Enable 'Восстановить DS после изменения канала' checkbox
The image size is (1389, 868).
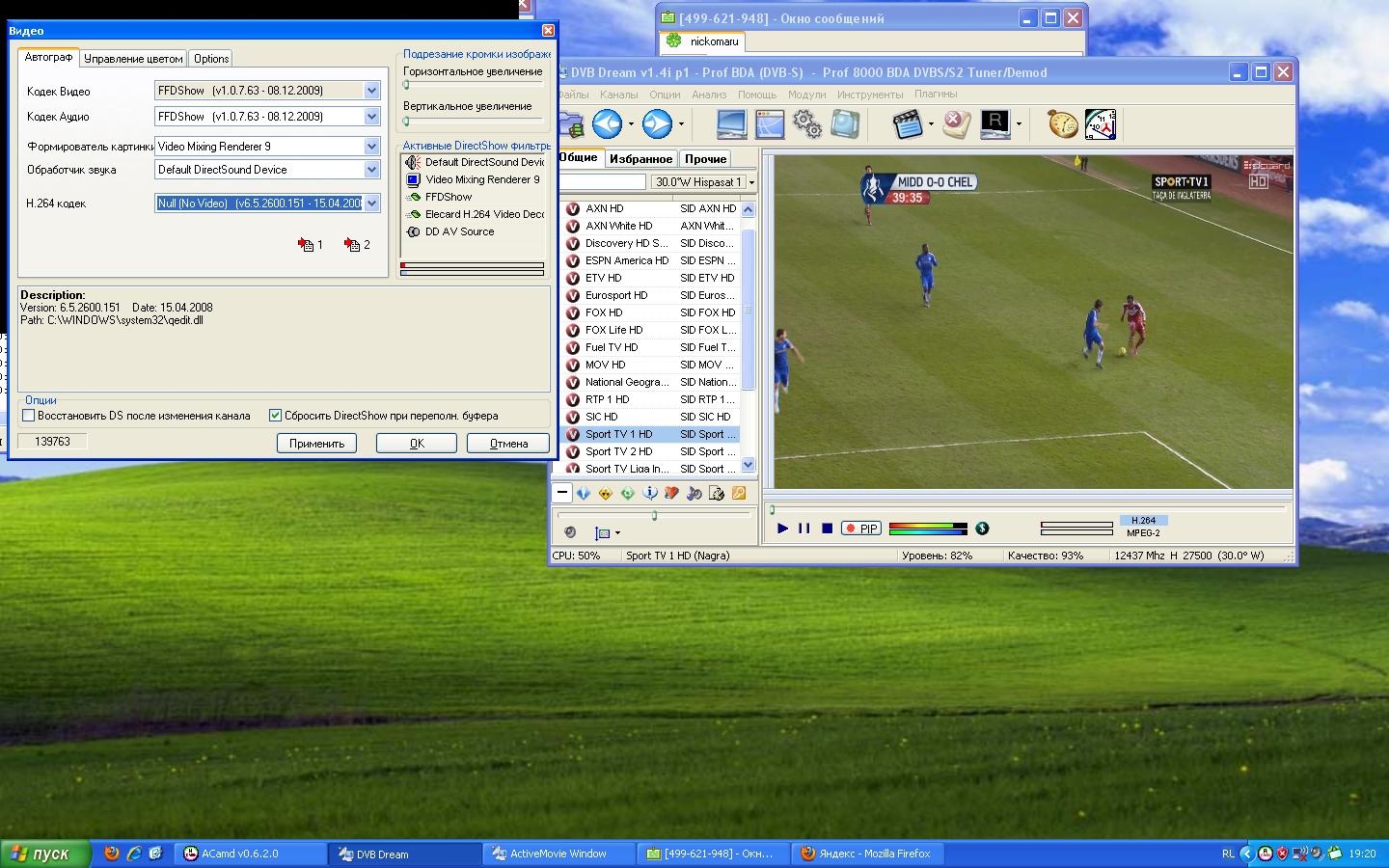(29, 416)
